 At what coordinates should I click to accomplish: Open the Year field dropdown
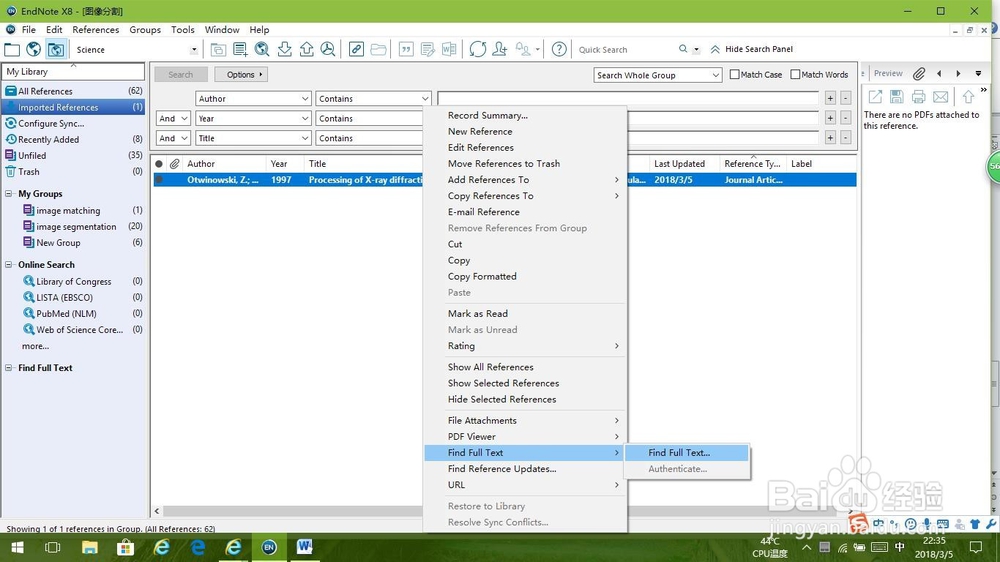[x=253, y=119]
